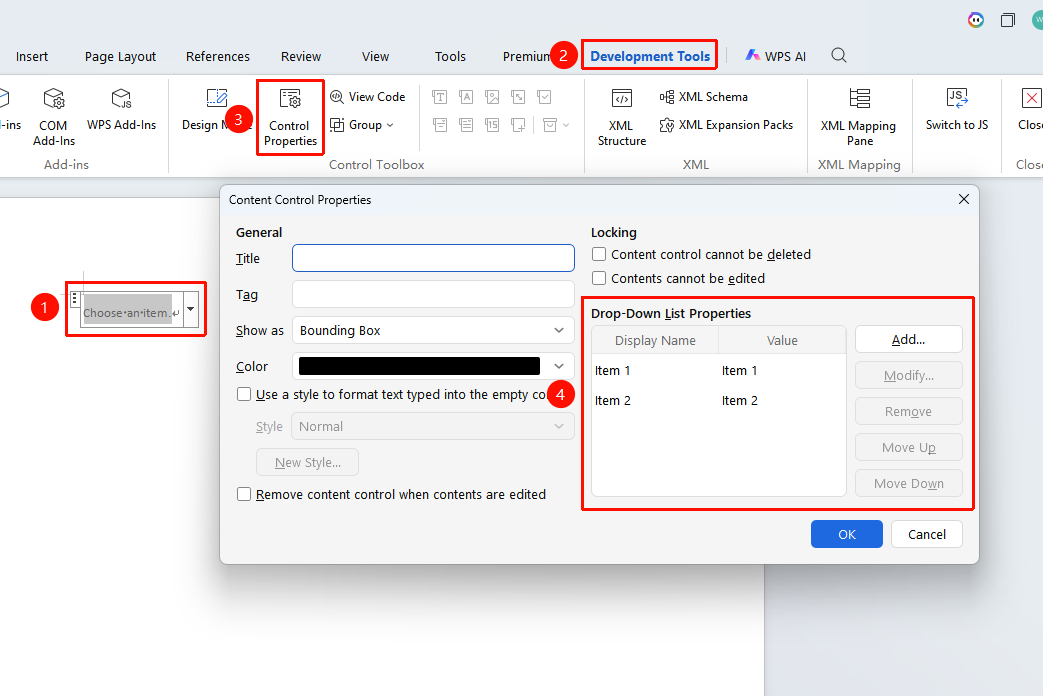Focus the Title input field
1043x696 pixels.
coord(433,258)
